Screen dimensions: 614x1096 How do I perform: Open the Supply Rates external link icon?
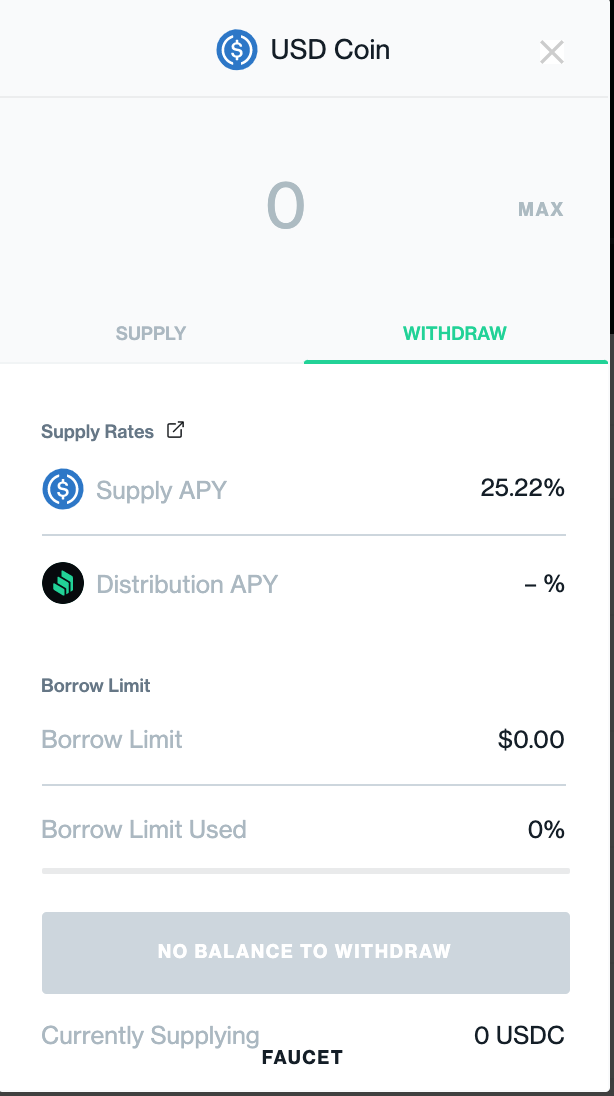click(175, 431)
